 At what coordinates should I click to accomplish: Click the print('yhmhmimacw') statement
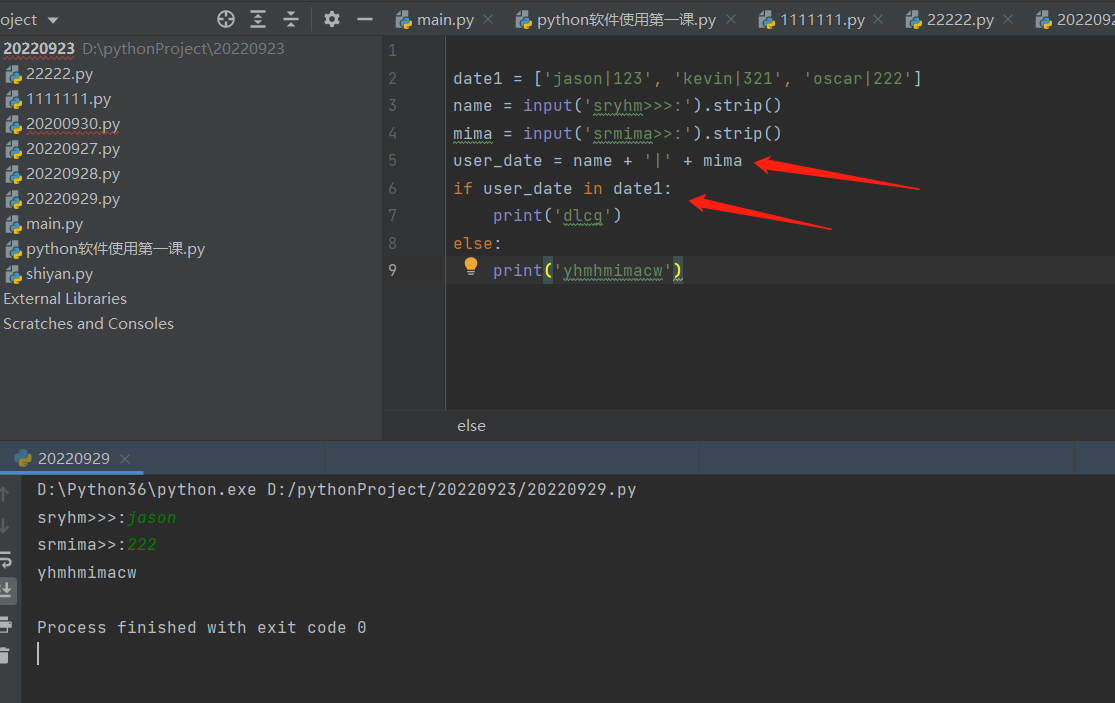(x=587, y=271)
